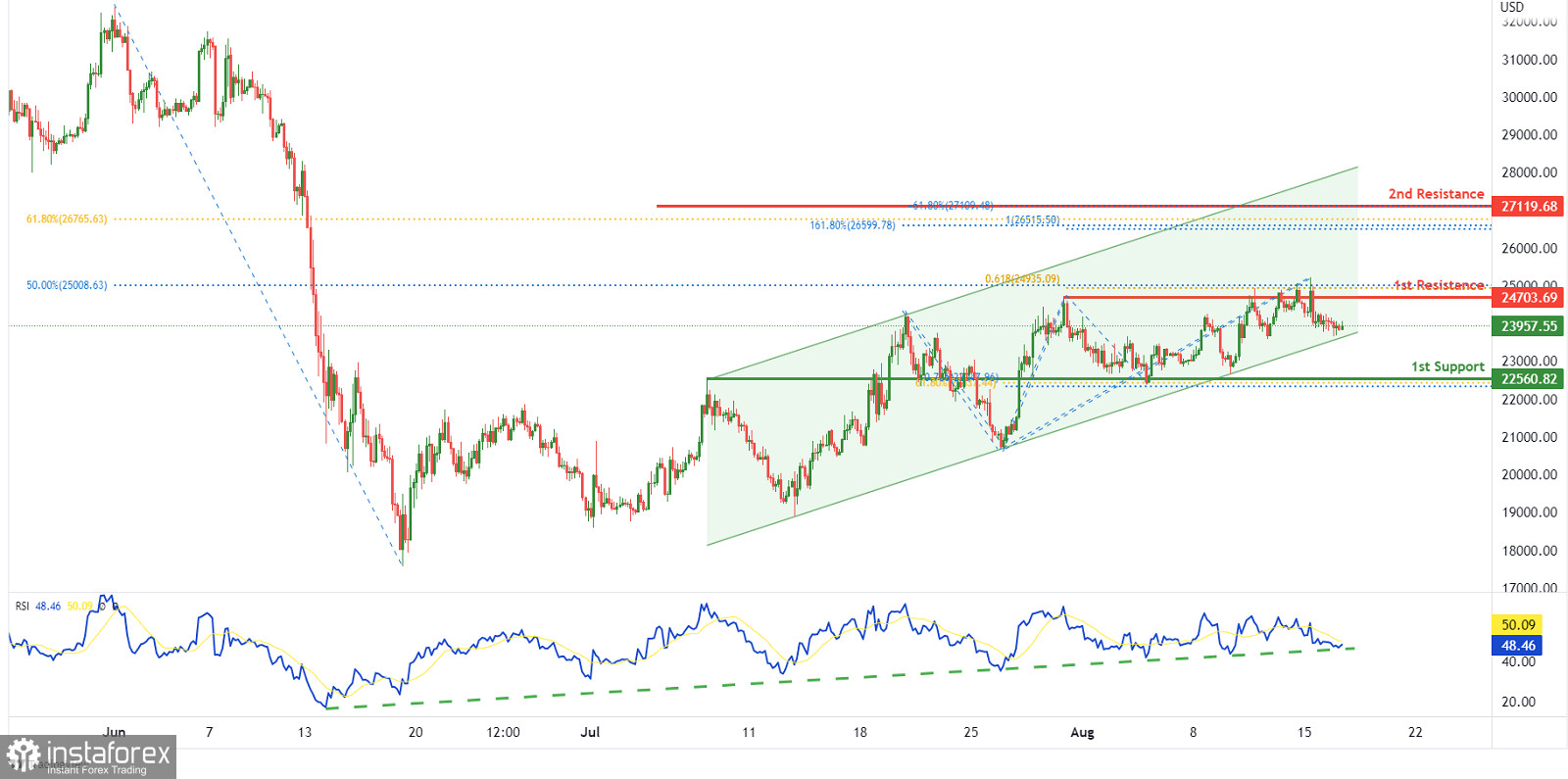
Task: Click 21000.00 on the price axis
Action: coord(1529,437)
